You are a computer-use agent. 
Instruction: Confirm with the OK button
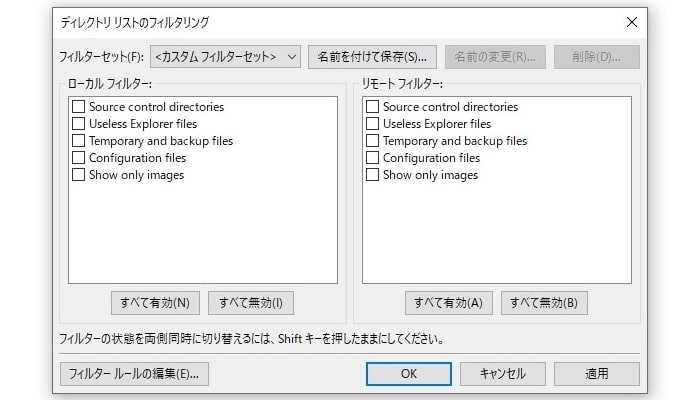point(408,374)
